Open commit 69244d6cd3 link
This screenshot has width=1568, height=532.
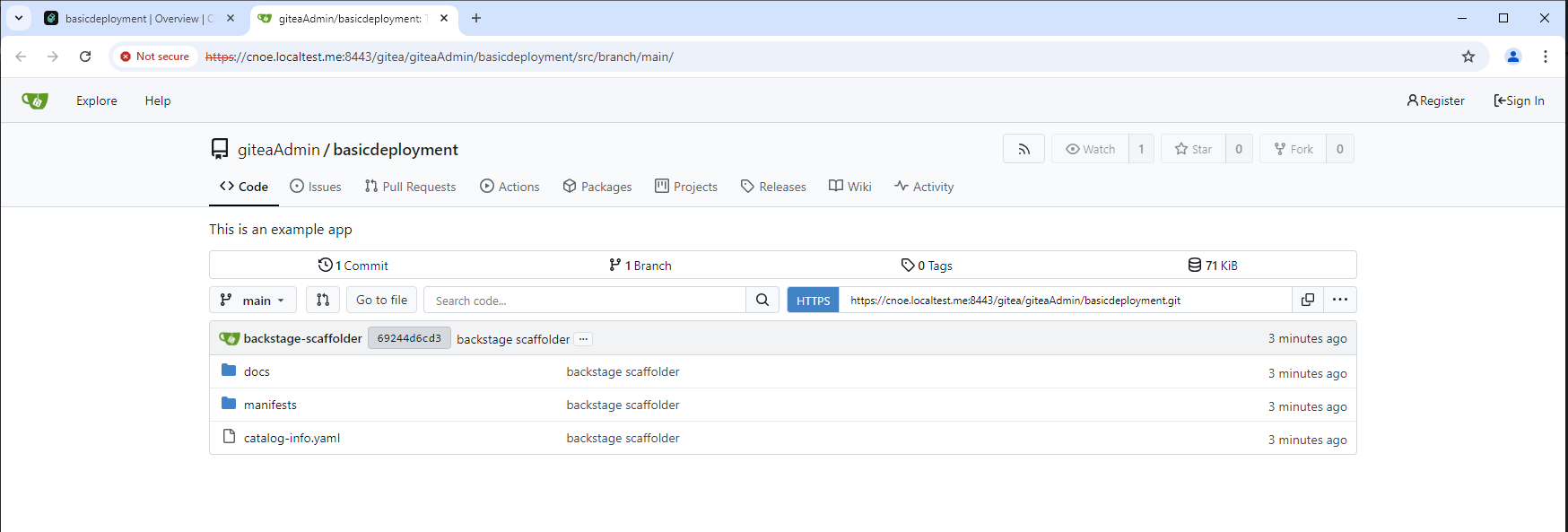409,338
